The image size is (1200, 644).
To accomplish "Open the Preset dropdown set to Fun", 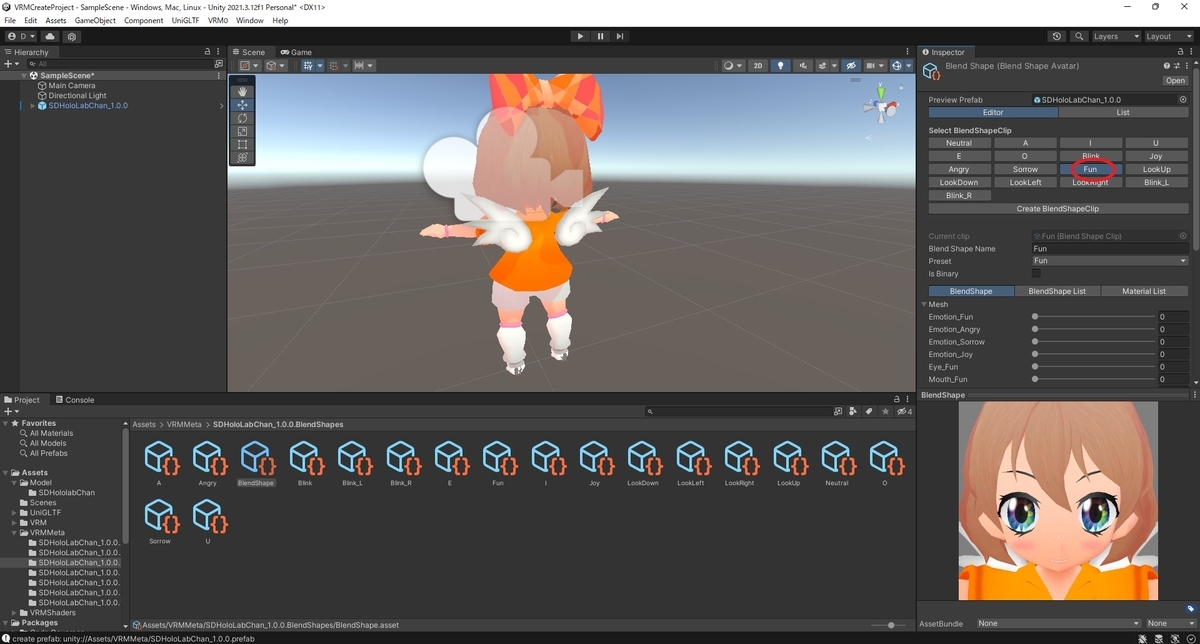I will pyautogui.click(x=1109, y=261).
